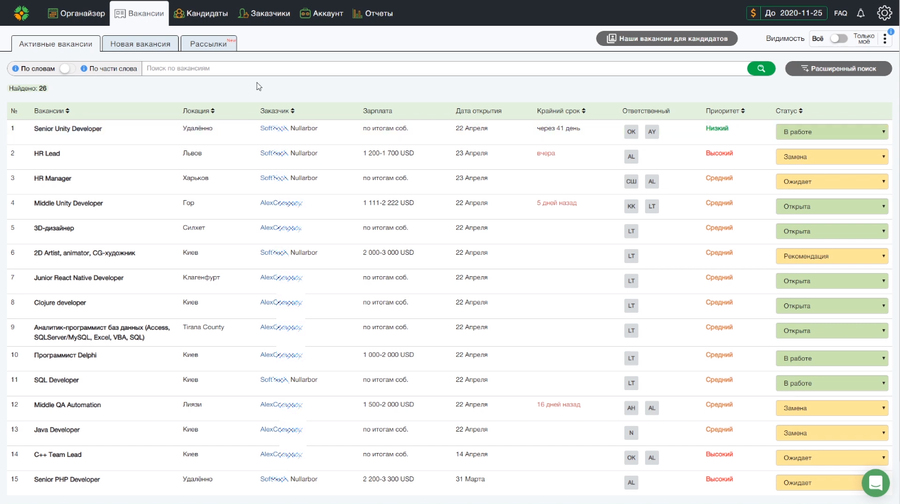Viewport: 900px width, 504px height.
Task: Click the LT badge for Middle Unity Developer
Action: click(x=651, y=206)
